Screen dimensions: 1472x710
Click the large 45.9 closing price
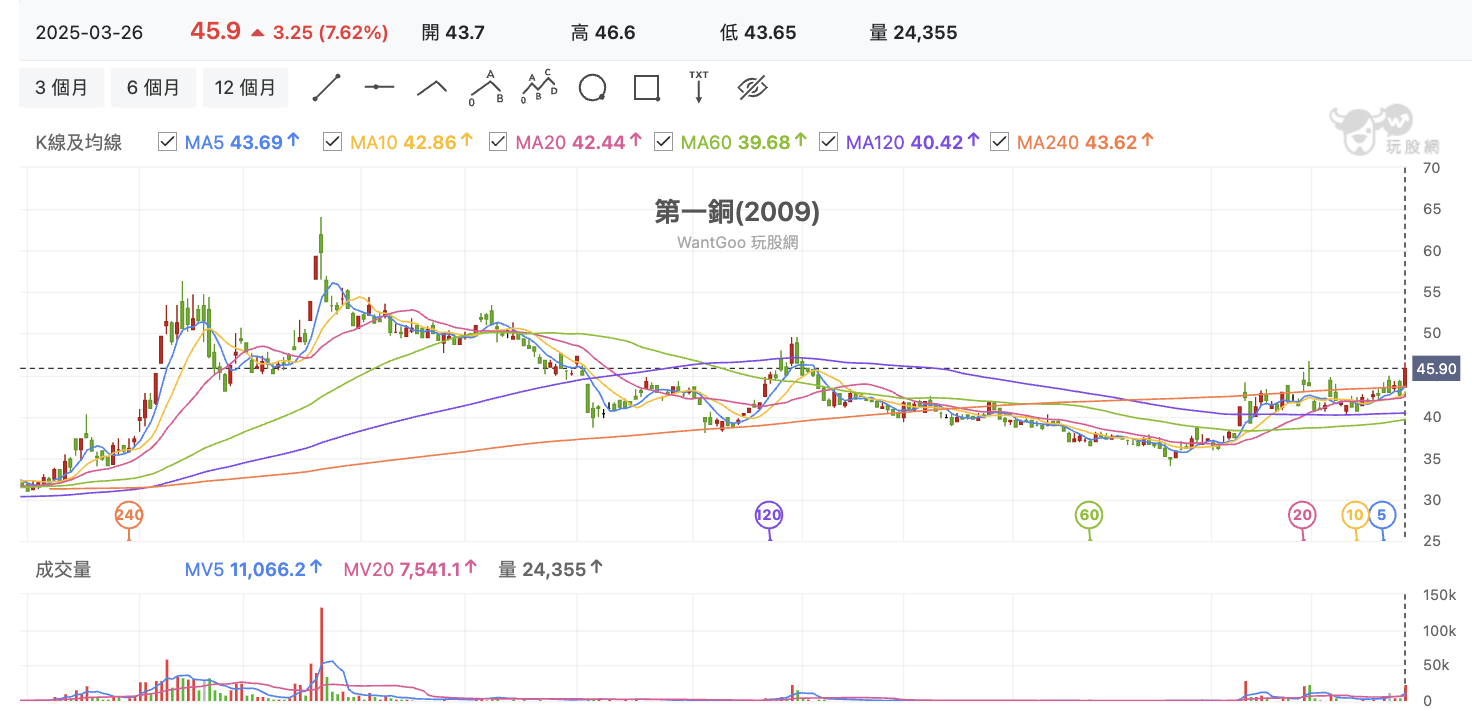coord(216,32)
